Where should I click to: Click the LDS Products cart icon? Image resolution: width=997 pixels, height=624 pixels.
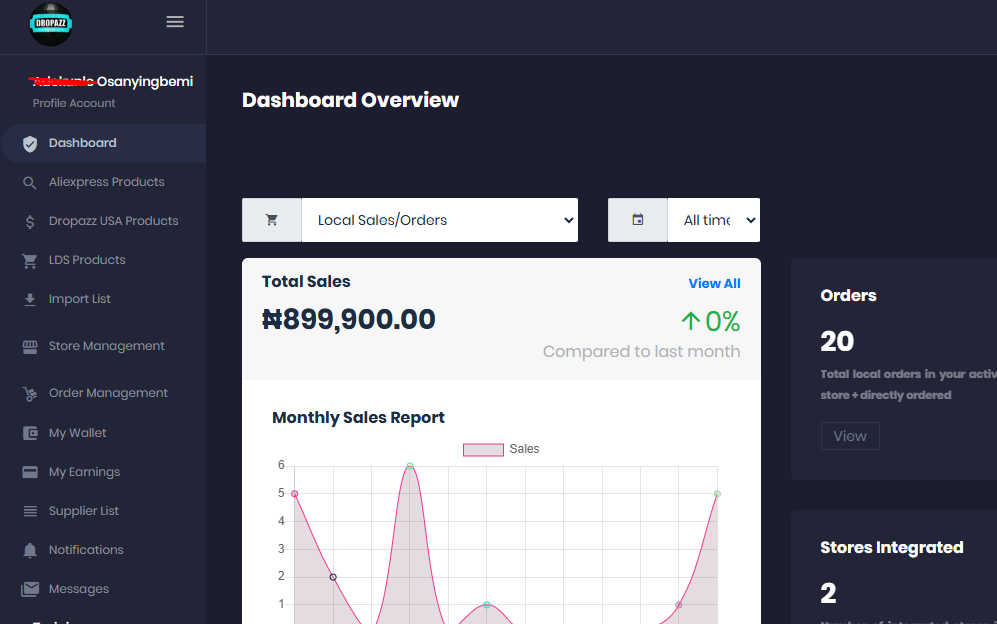click(30, 261)
